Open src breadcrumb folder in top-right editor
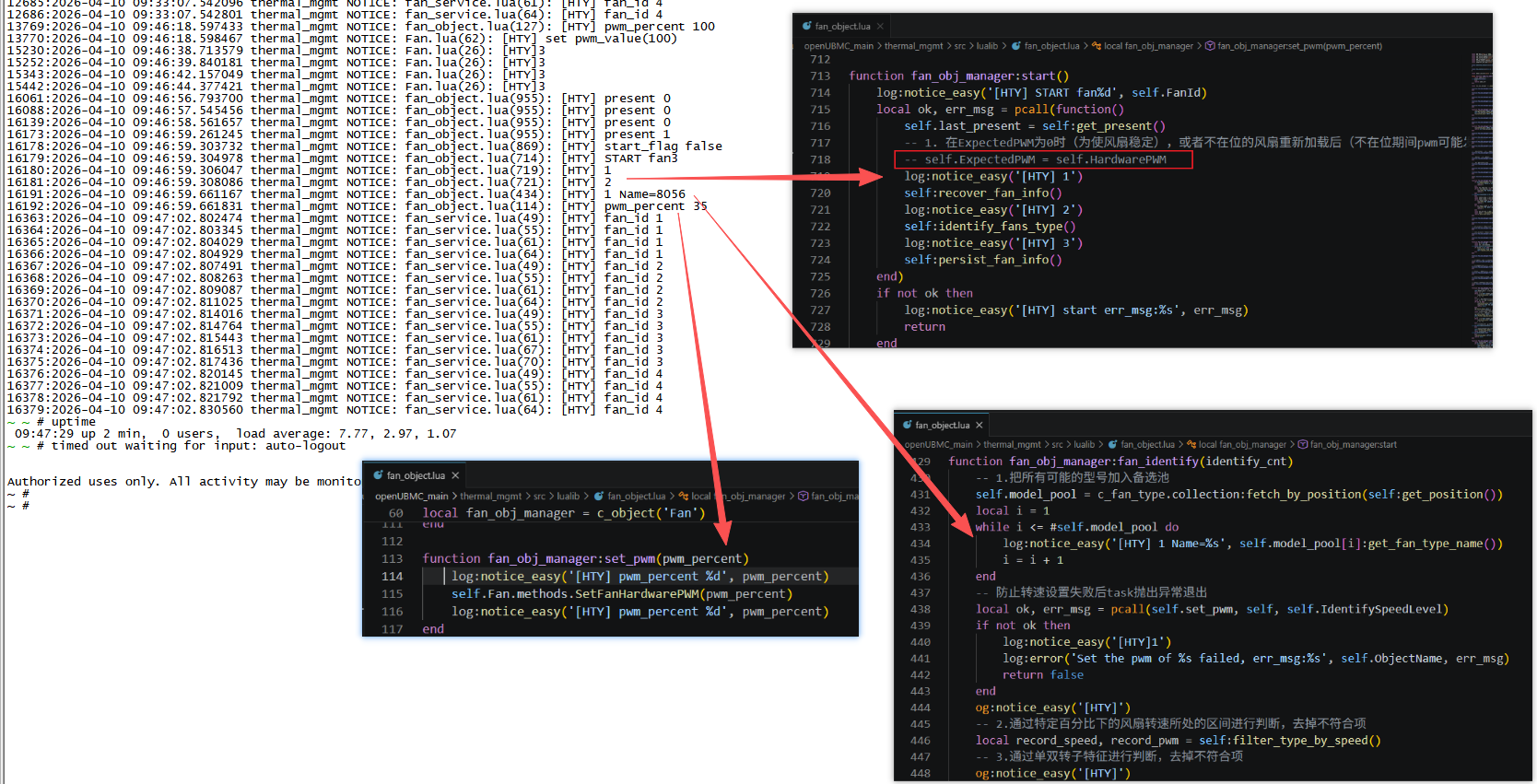This screenshot has height=784, width=1537. click(959, 46)
